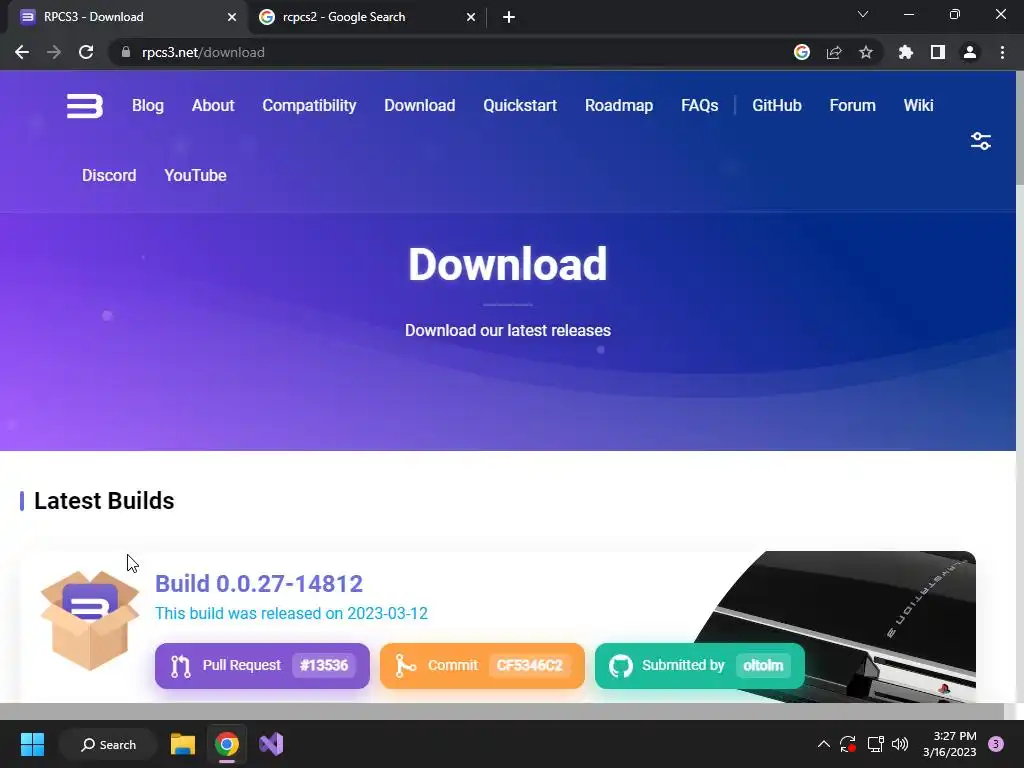This screenshot has width=1024, height=768.
Task: Open a new tab with the plus button
Action: click(x=509, y=17)
